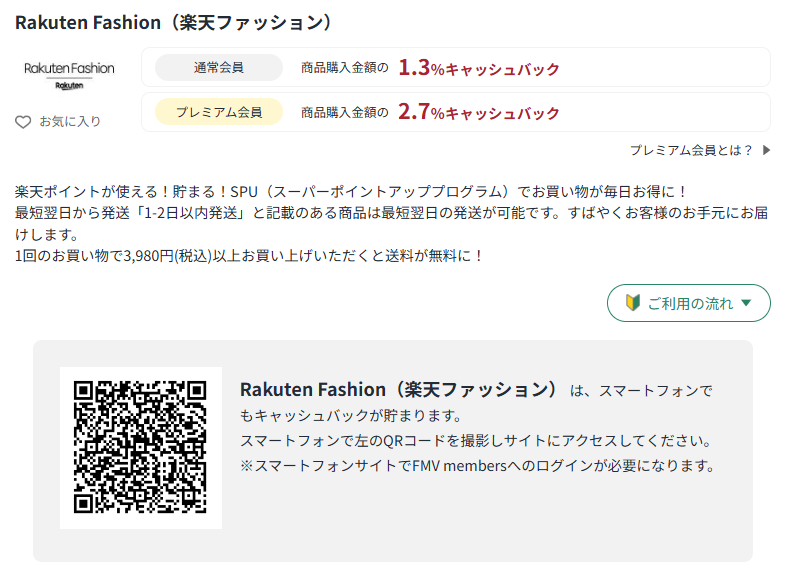Click the Rakuten Fashion logo
The height and width of the screenshot is (578, 785).
coord(69,75)
